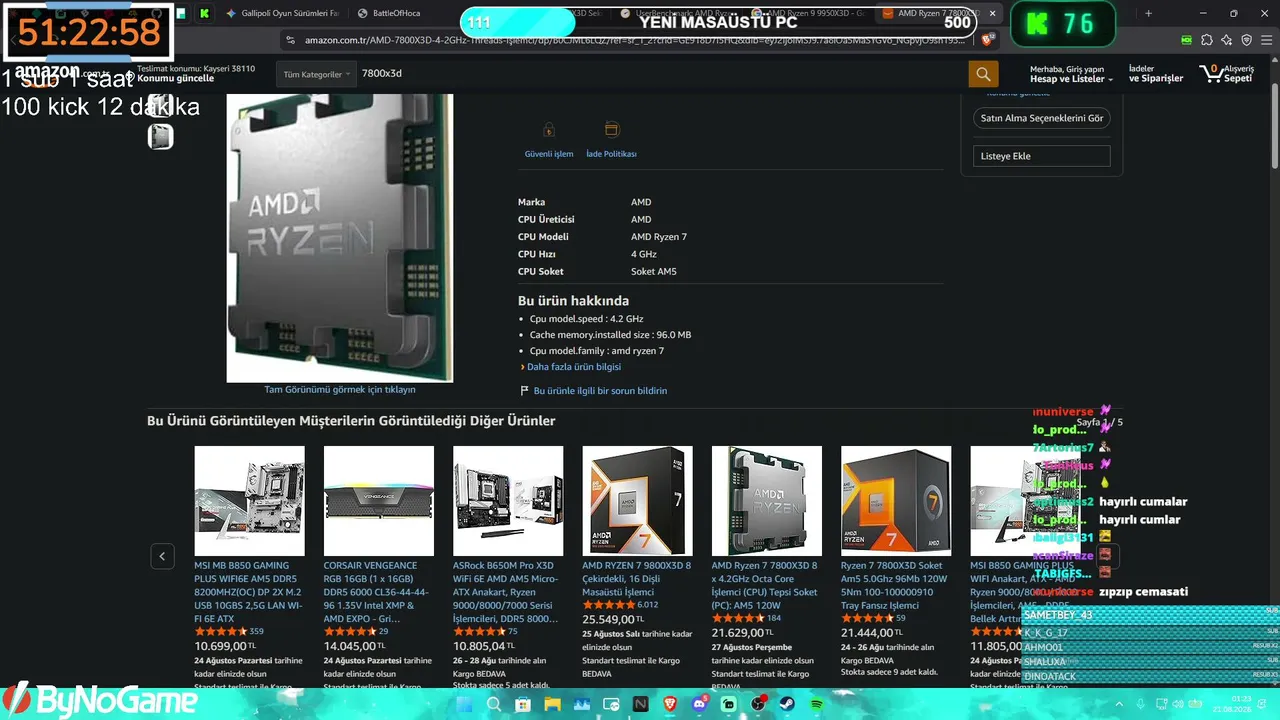
Task: Open OBS Studio from taskbar
Action: tap(759, 704)
